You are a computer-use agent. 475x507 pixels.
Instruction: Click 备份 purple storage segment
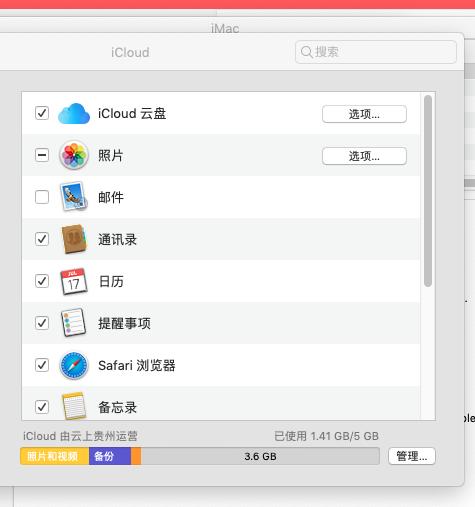click(x=110, y=456)
